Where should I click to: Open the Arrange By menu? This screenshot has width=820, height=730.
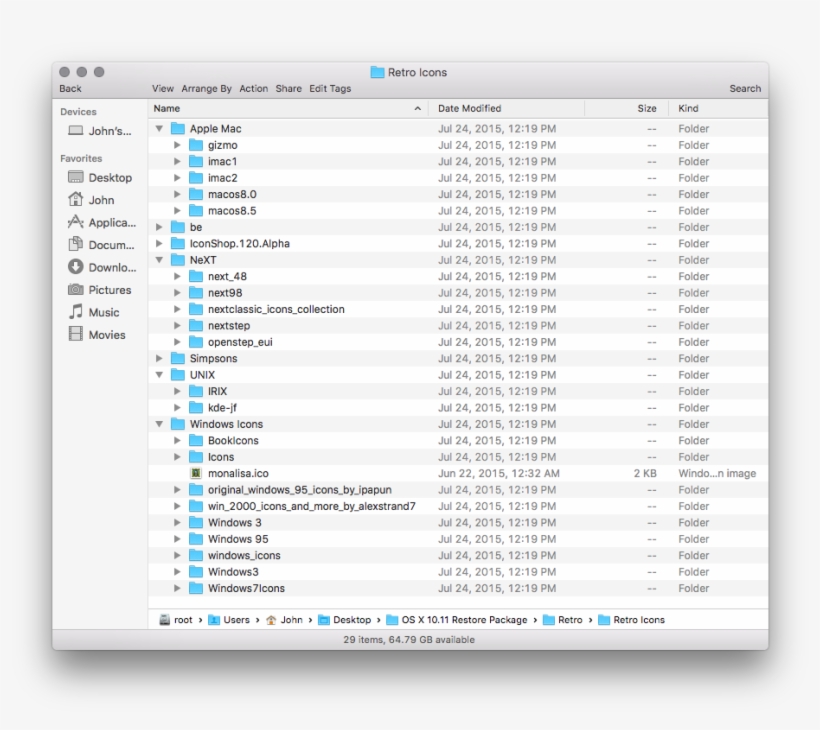pos(206,88)
